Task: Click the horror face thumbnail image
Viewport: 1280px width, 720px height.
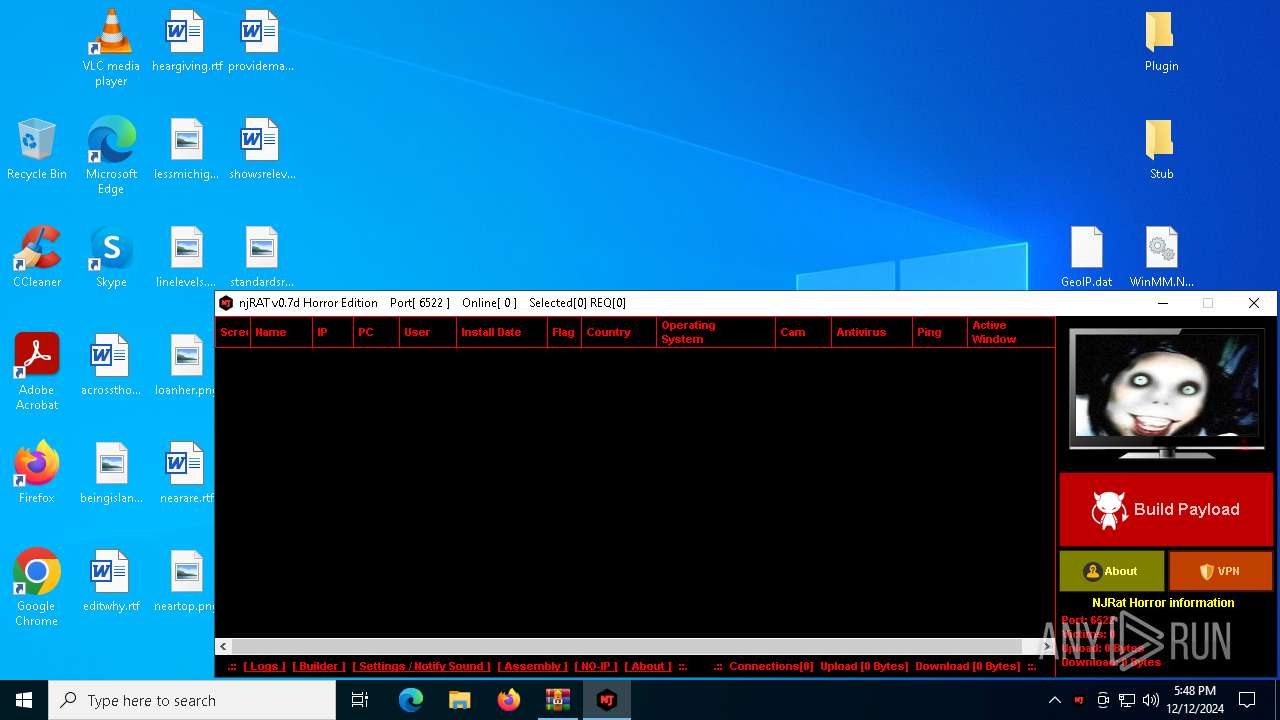Action: 1165,385
